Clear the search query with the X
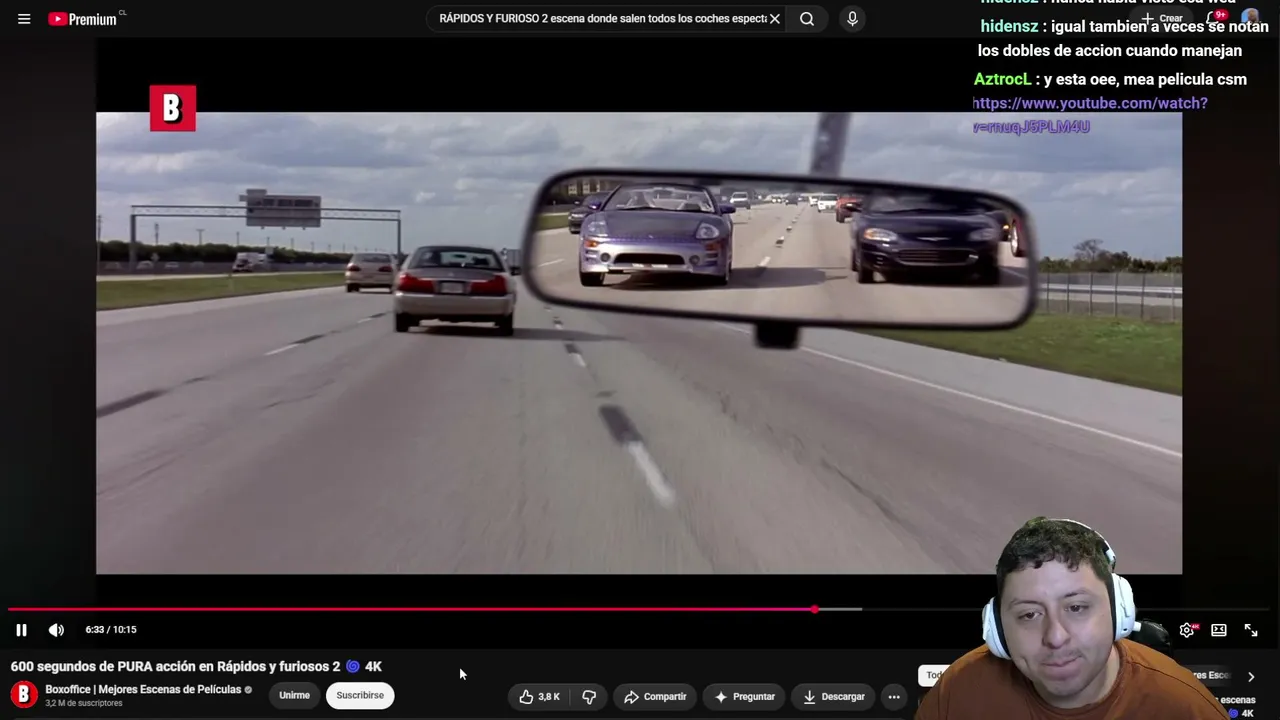This screenshot has width=1280, height=720. click(x=775, y=19)
